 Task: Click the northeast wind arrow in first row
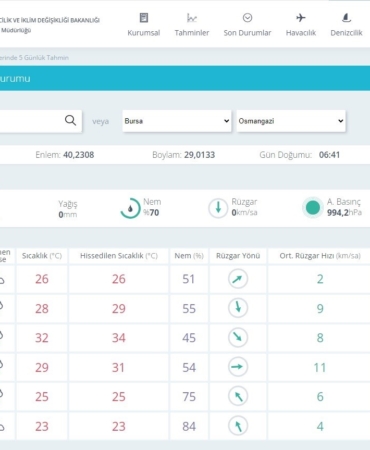[238, 279]
